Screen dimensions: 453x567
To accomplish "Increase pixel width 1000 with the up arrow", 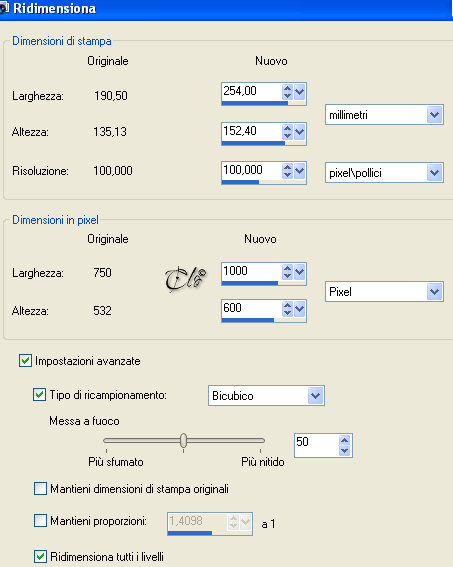I will tap(287, 268).
